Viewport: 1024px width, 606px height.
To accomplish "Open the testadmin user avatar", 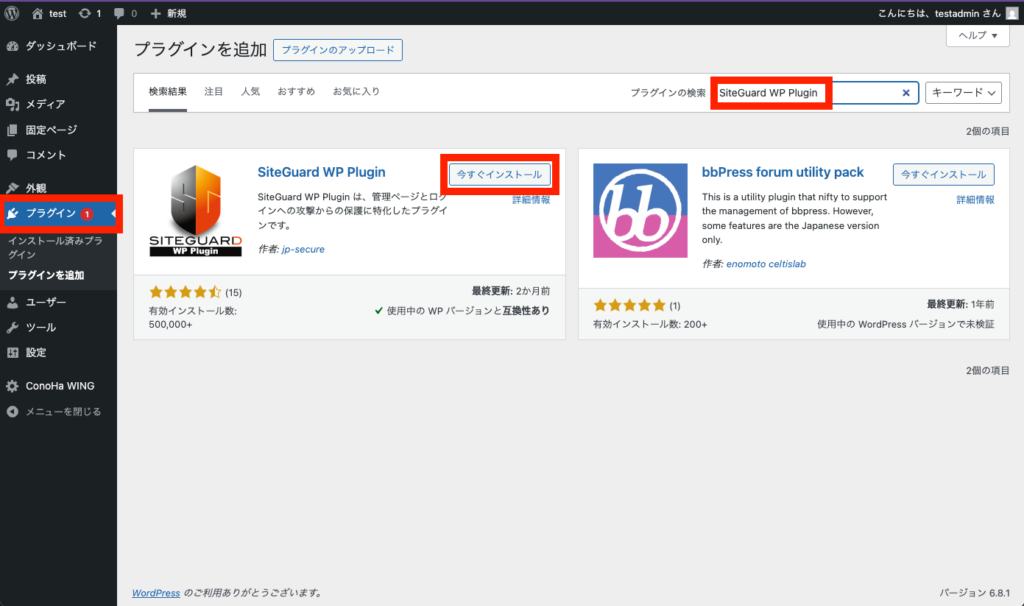I will (x=1012, y=13).
